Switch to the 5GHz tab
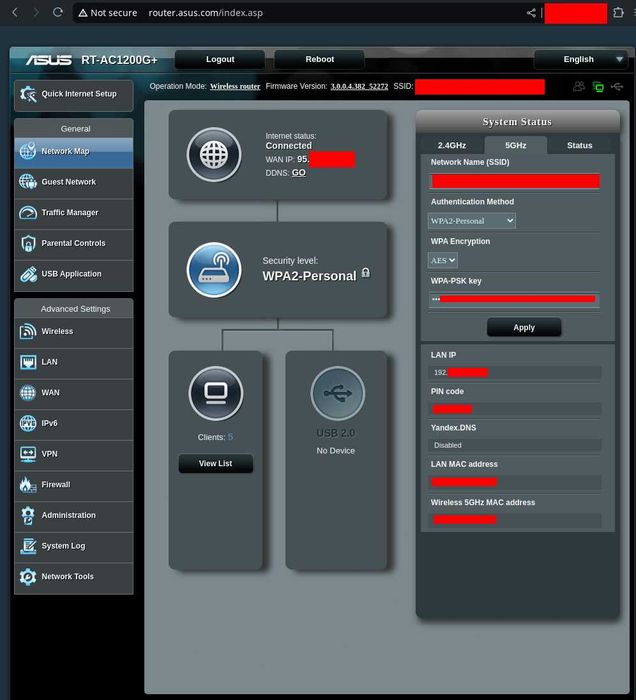Image resolution: width=636 pixels, height=700 pixels. [x=515, y=146]
